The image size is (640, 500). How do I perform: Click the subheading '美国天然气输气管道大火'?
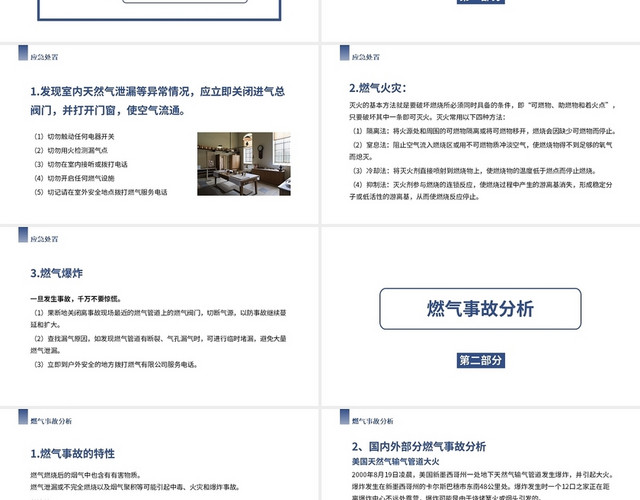pyautogui.click(x=396, y=462)
